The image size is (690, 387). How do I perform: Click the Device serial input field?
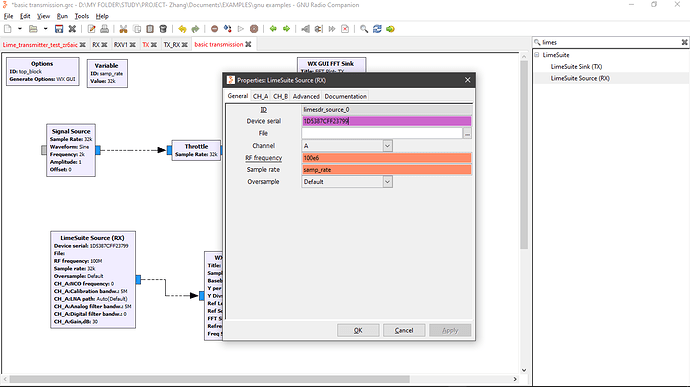(386, 121)
